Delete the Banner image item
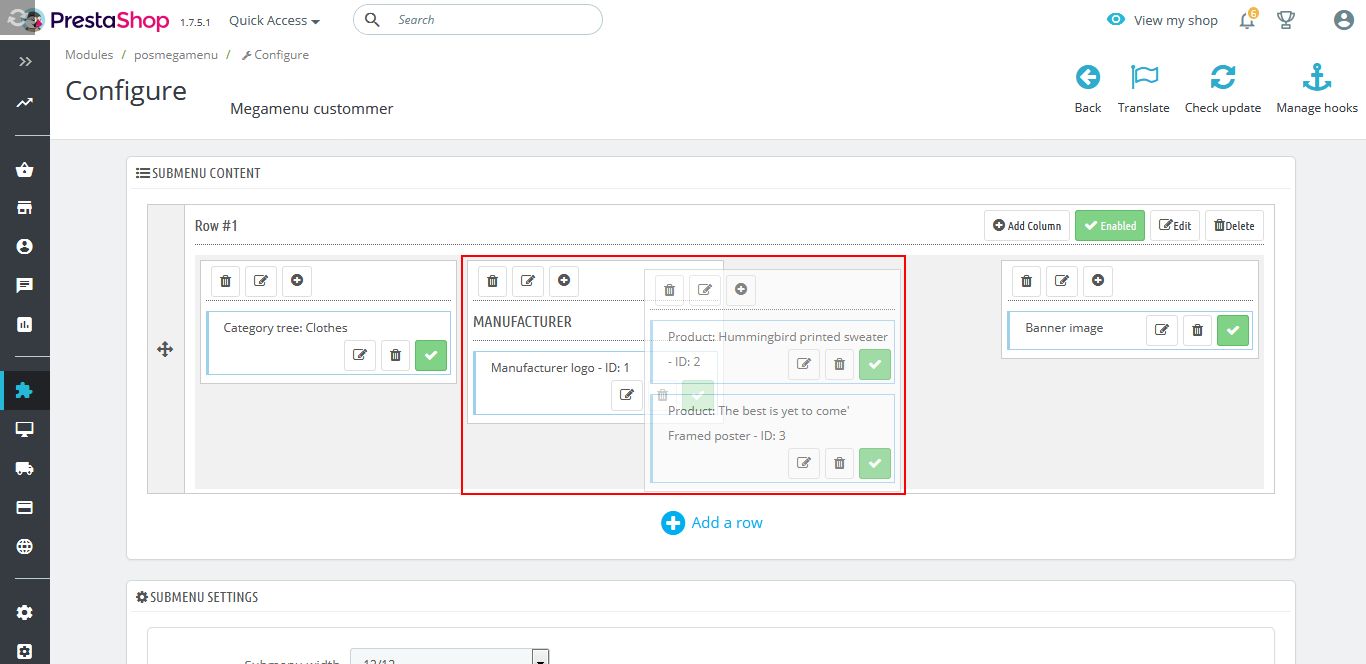The width and height of the screenshot is (1366, 664). click(x=1197, y=330)
